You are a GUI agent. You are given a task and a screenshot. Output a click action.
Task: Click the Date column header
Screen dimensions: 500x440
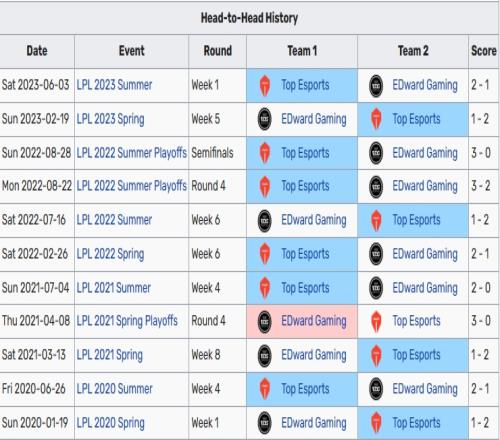click(x=37, y=51)
